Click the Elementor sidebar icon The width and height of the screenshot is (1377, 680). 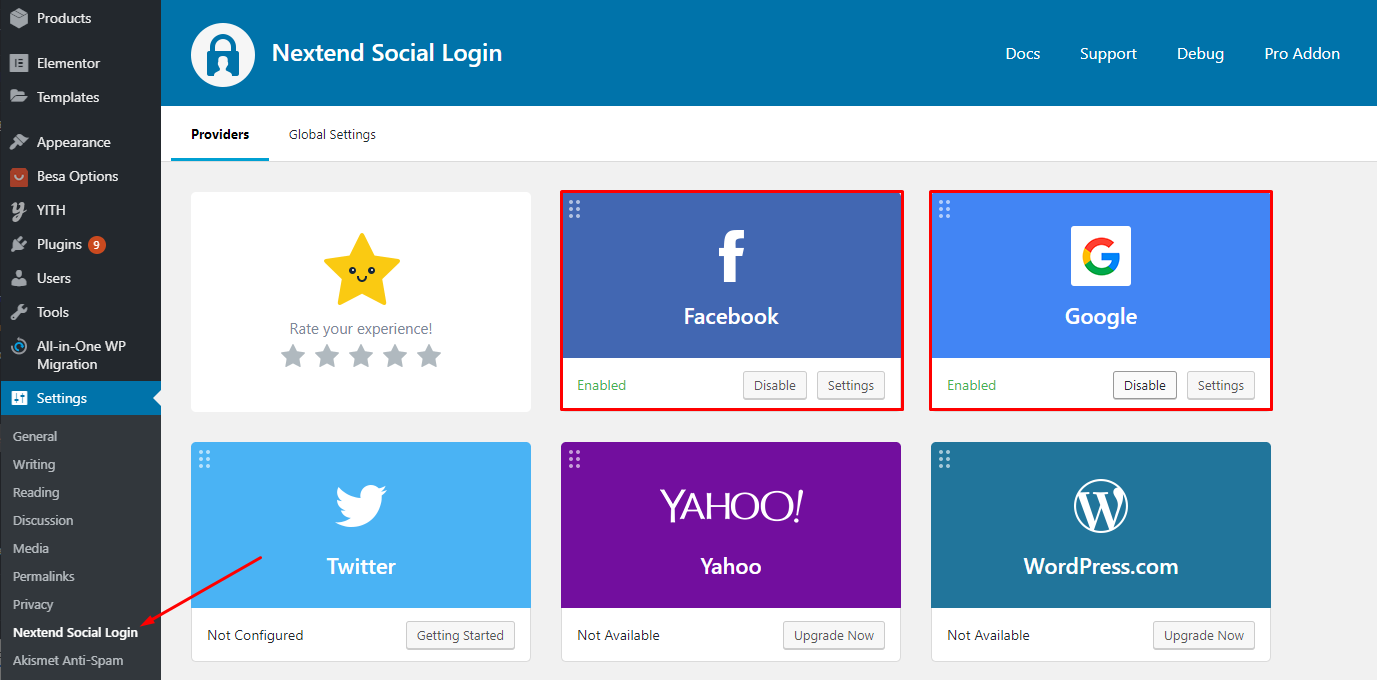19,63
